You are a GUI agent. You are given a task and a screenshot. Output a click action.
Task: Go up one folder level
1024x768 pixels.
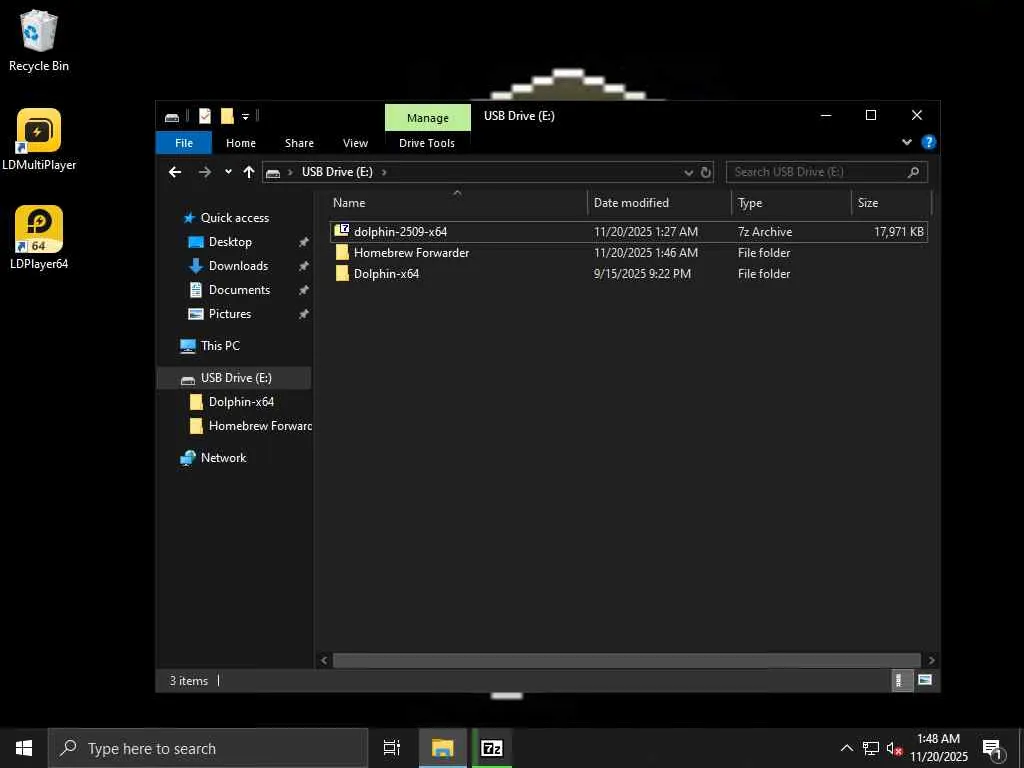248,172
